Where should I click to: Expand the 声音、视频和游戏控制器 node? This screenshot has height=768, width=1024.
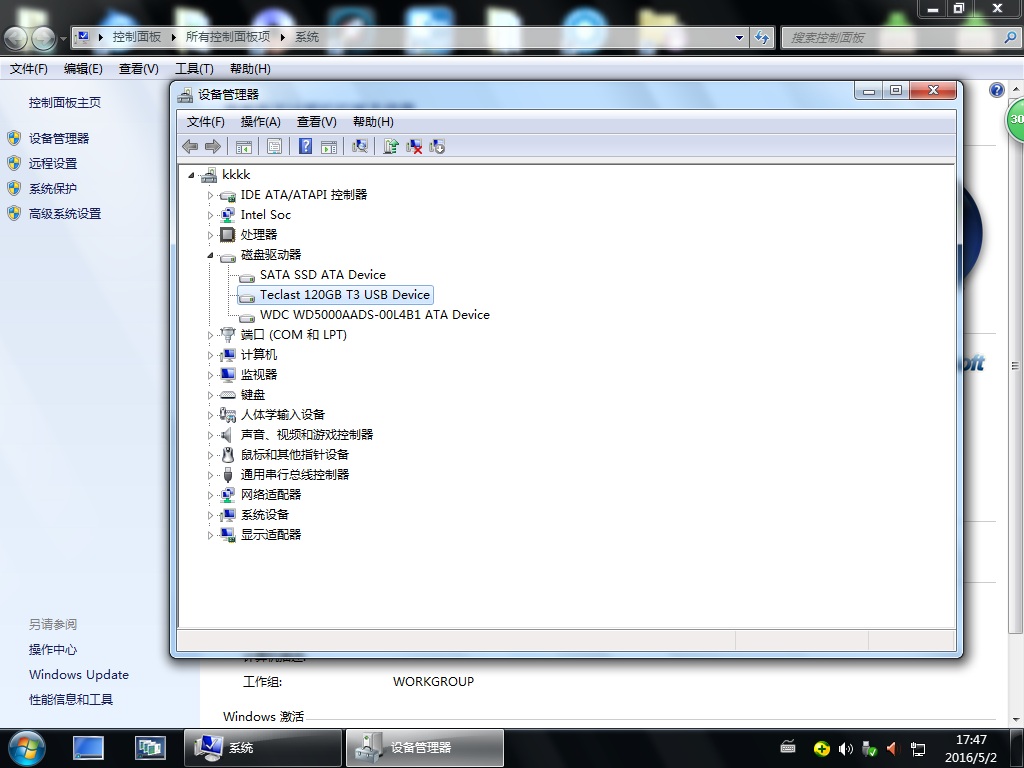[x=210, y=435]
